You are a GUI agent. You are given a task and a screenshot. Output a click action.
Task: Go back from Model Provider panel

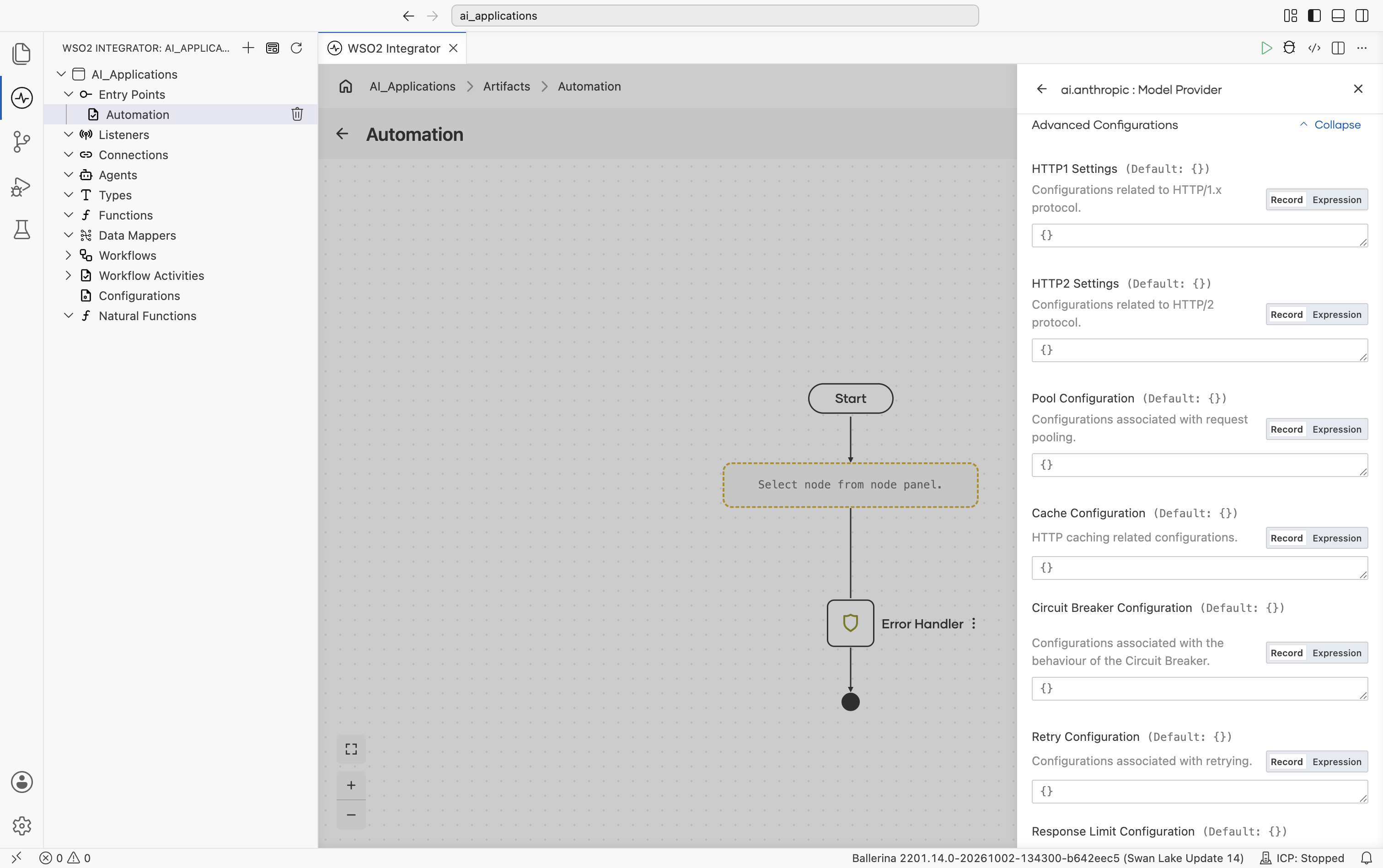pos(1042,89)
